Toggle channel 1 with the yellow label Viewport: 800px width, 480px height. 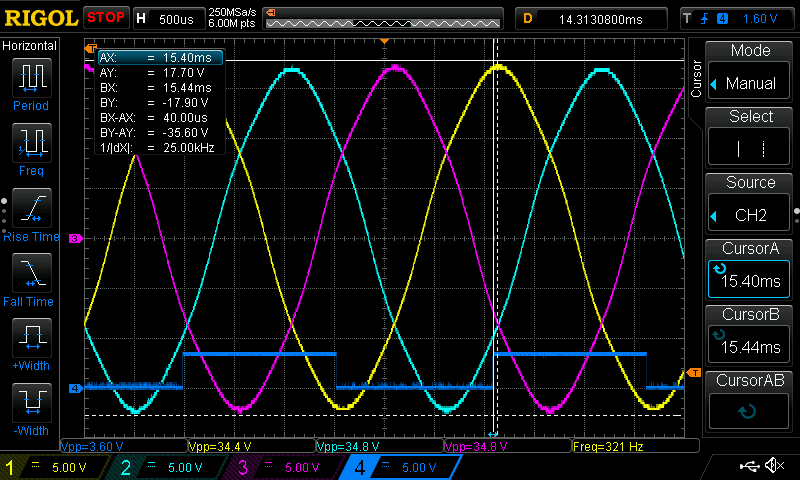[x=54, y=467]
